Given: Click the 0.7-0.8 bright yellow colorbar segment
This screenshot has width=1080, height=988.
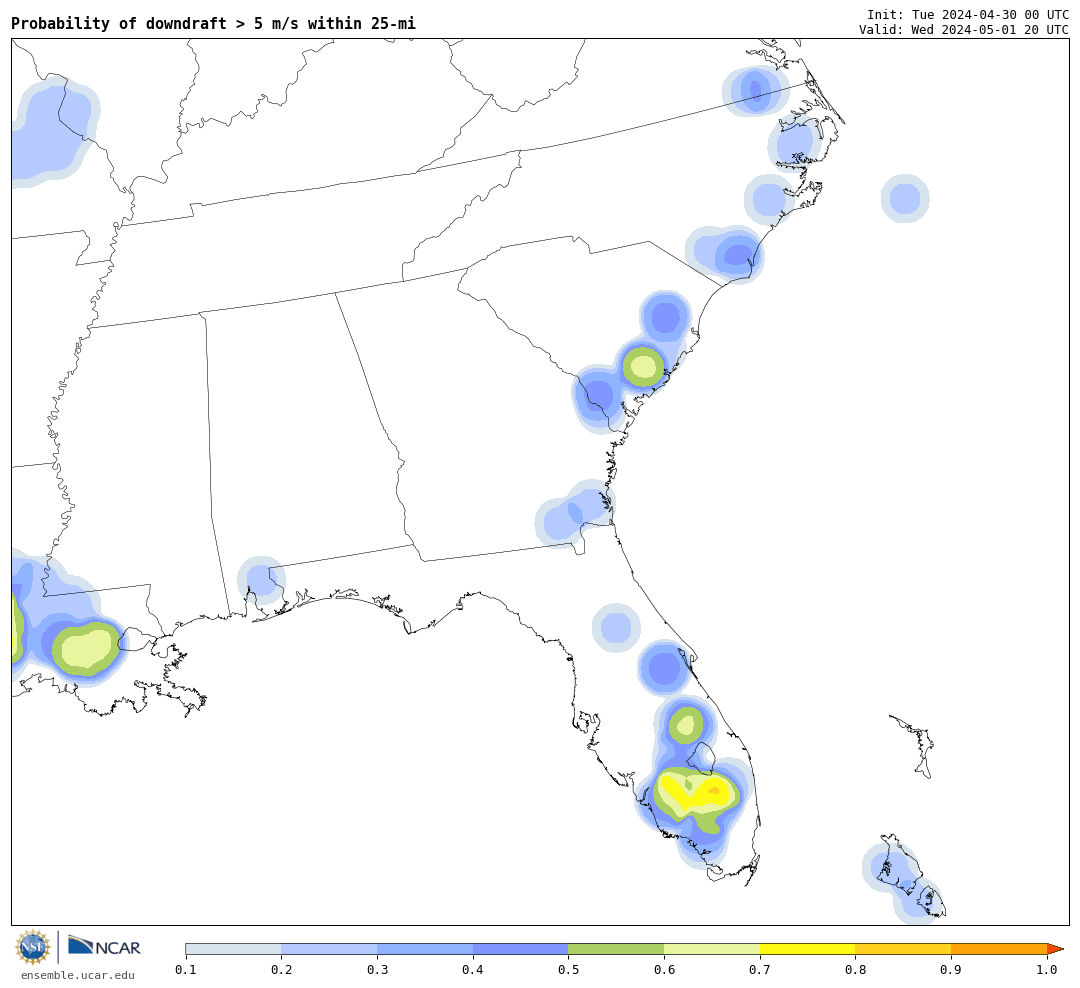Looking at the screenshot, I should pyautogui.click(x=808, y=949).
